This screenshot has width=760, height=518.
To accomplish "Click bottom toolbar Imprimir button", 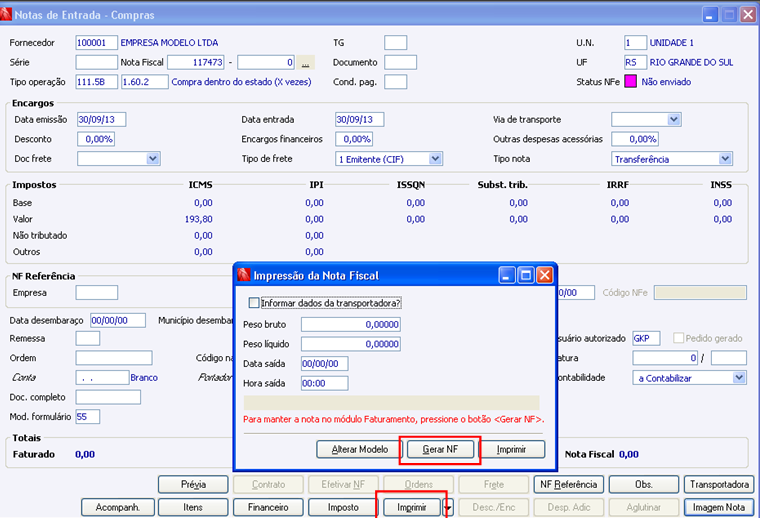I will 412,507.
